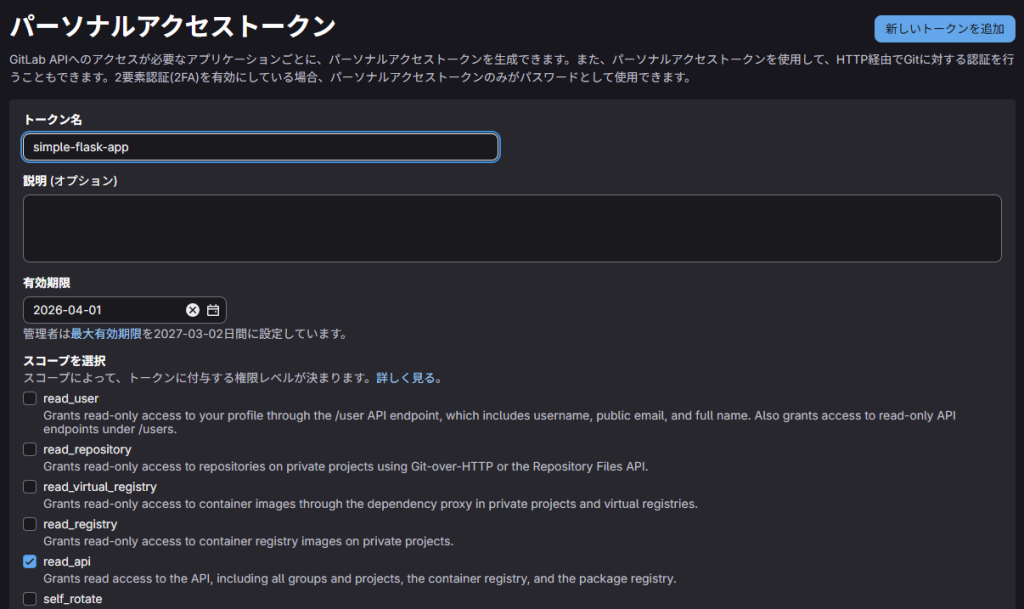Enable the read_registry scope checkbox

point(30,524)
